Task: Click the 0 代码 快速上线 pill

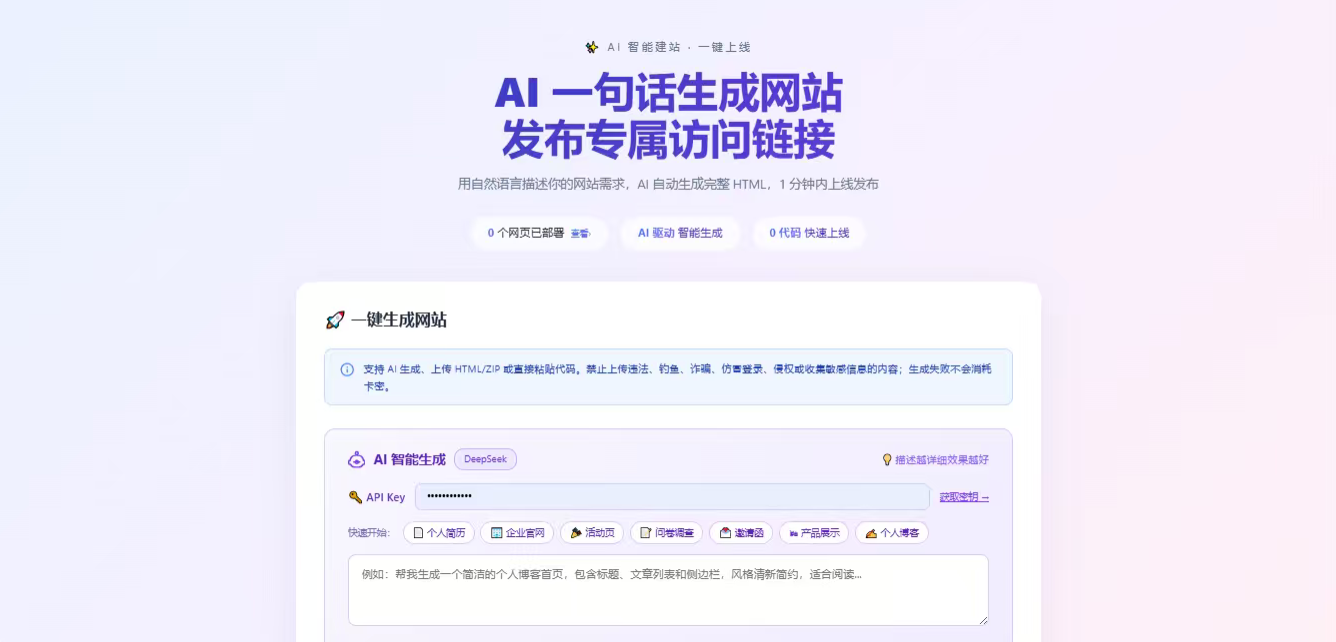Action: tap(809, 233)
